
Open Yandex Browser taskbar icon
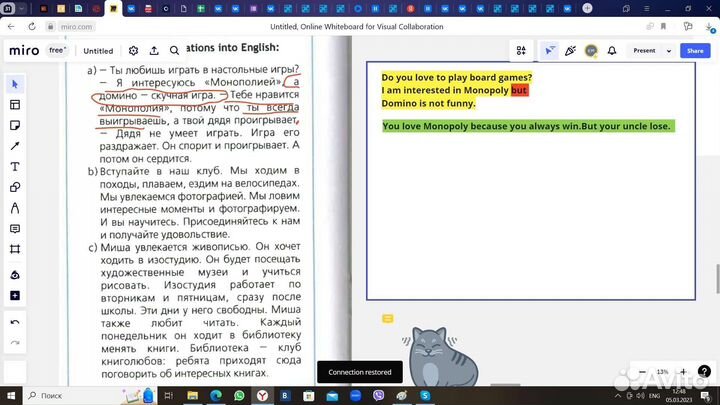[x=262, y=395]
